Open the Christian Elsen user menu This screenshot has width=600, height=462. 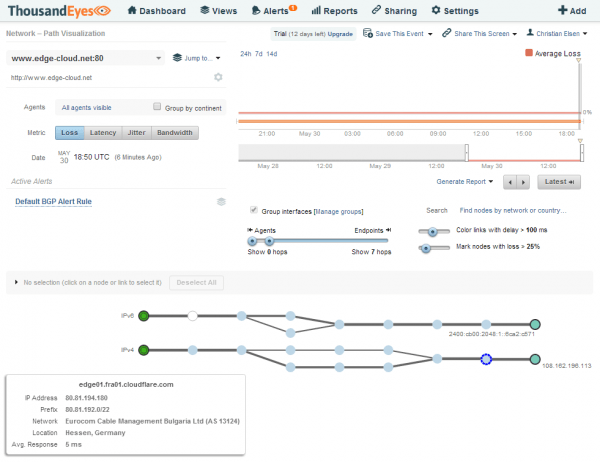coord(557,34)
